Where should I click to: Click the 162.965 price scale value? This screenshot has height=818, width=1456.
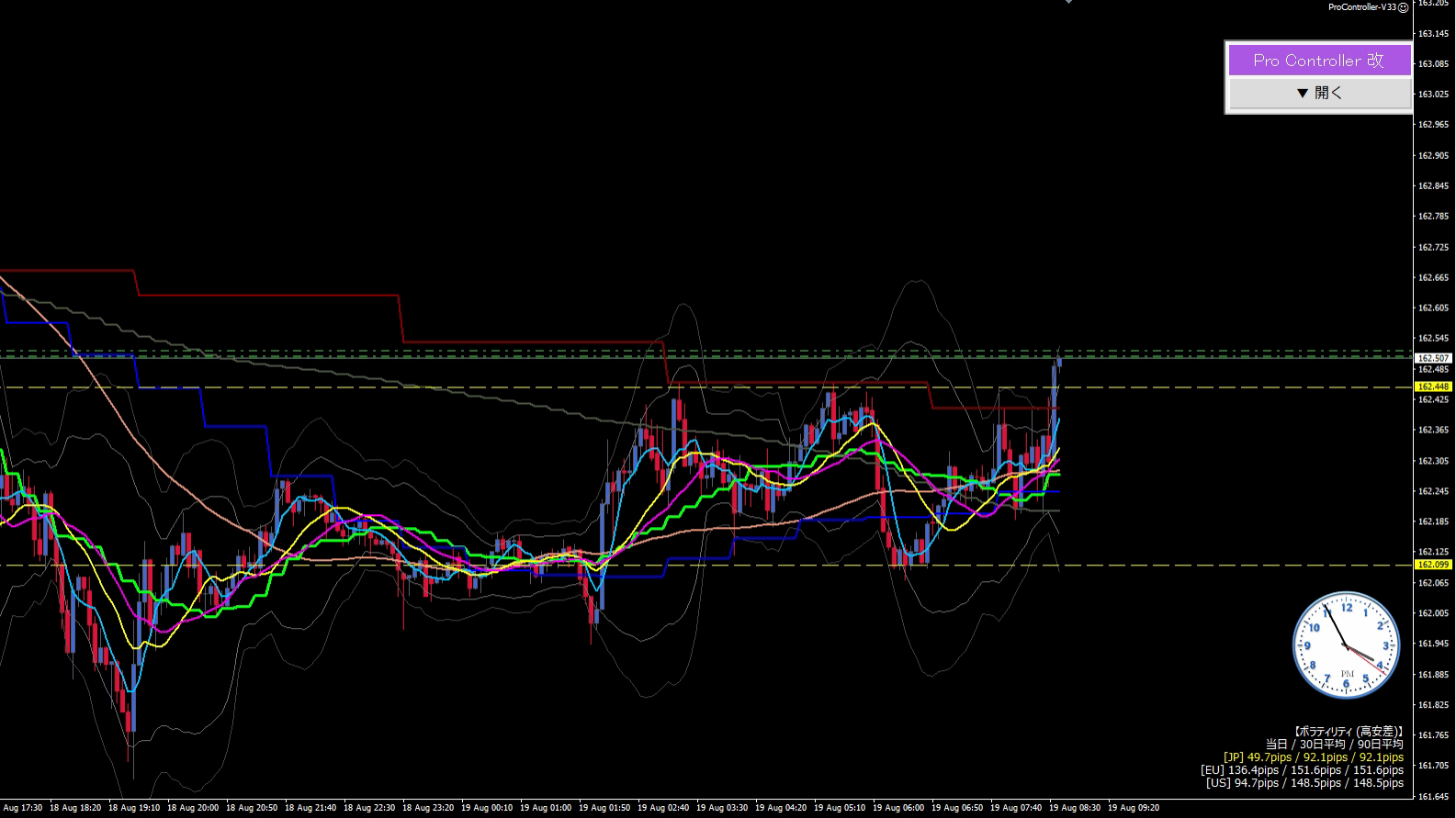(x=1433, y=125)
